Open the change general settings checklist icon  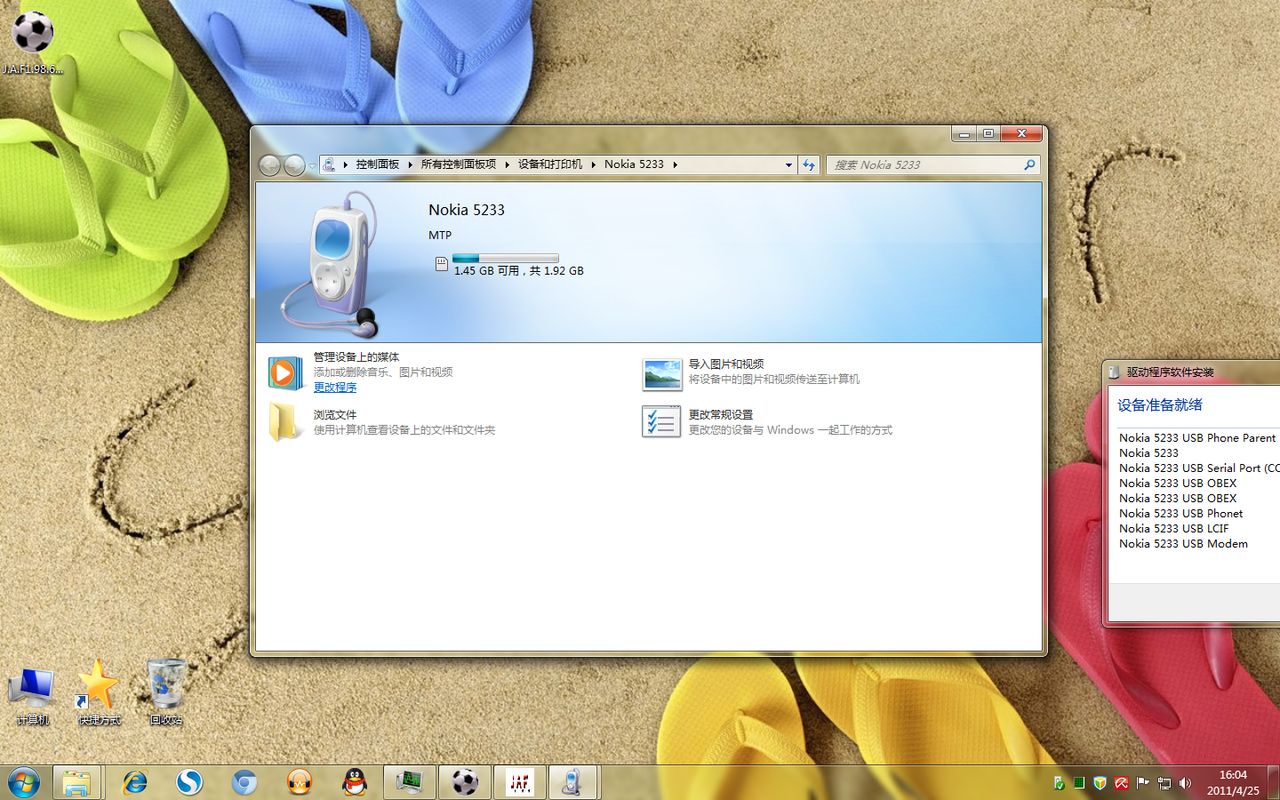click(661, 422)
